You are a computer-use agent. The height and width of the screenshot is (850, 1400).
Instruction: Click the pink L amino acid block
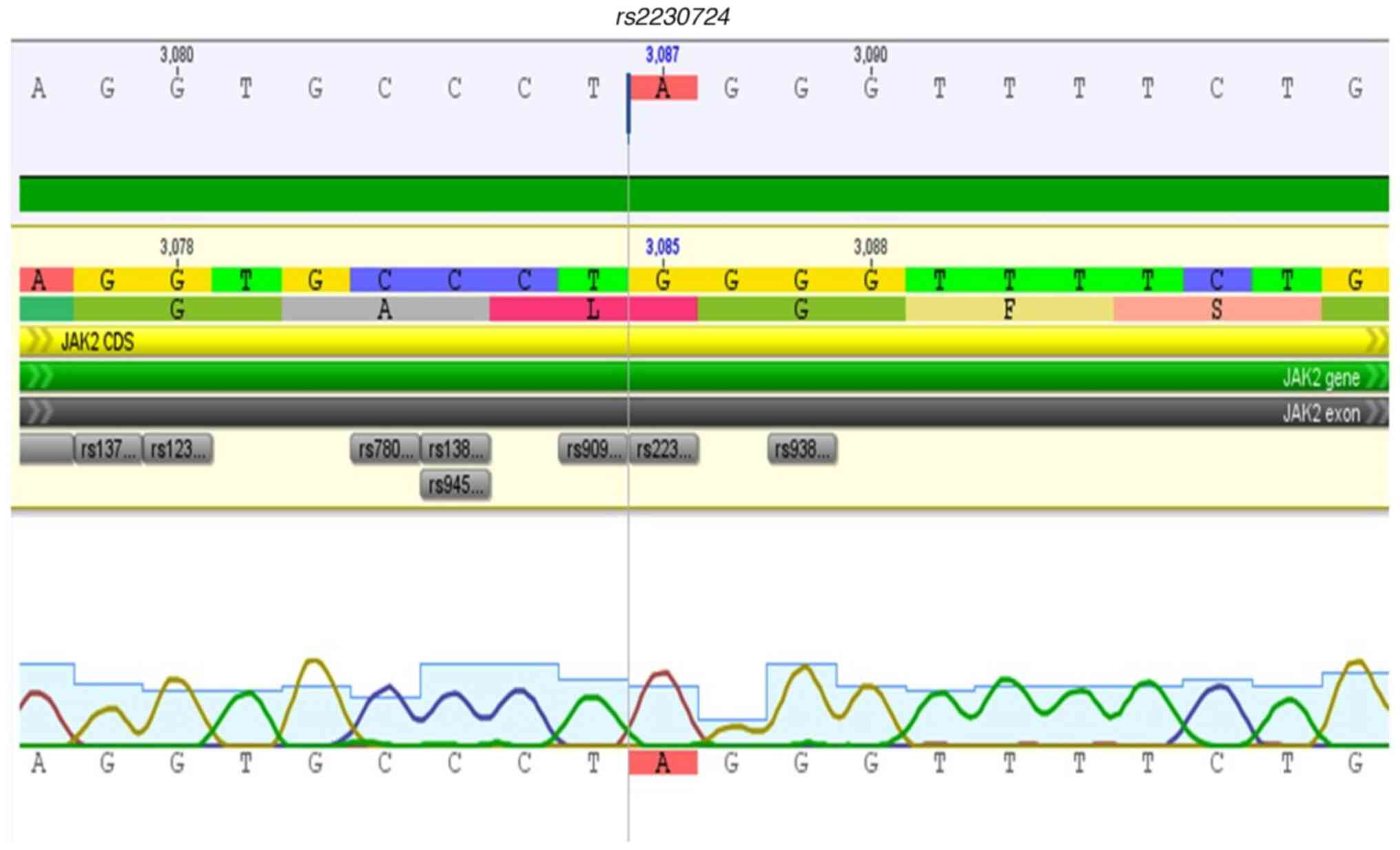point(593,309)
